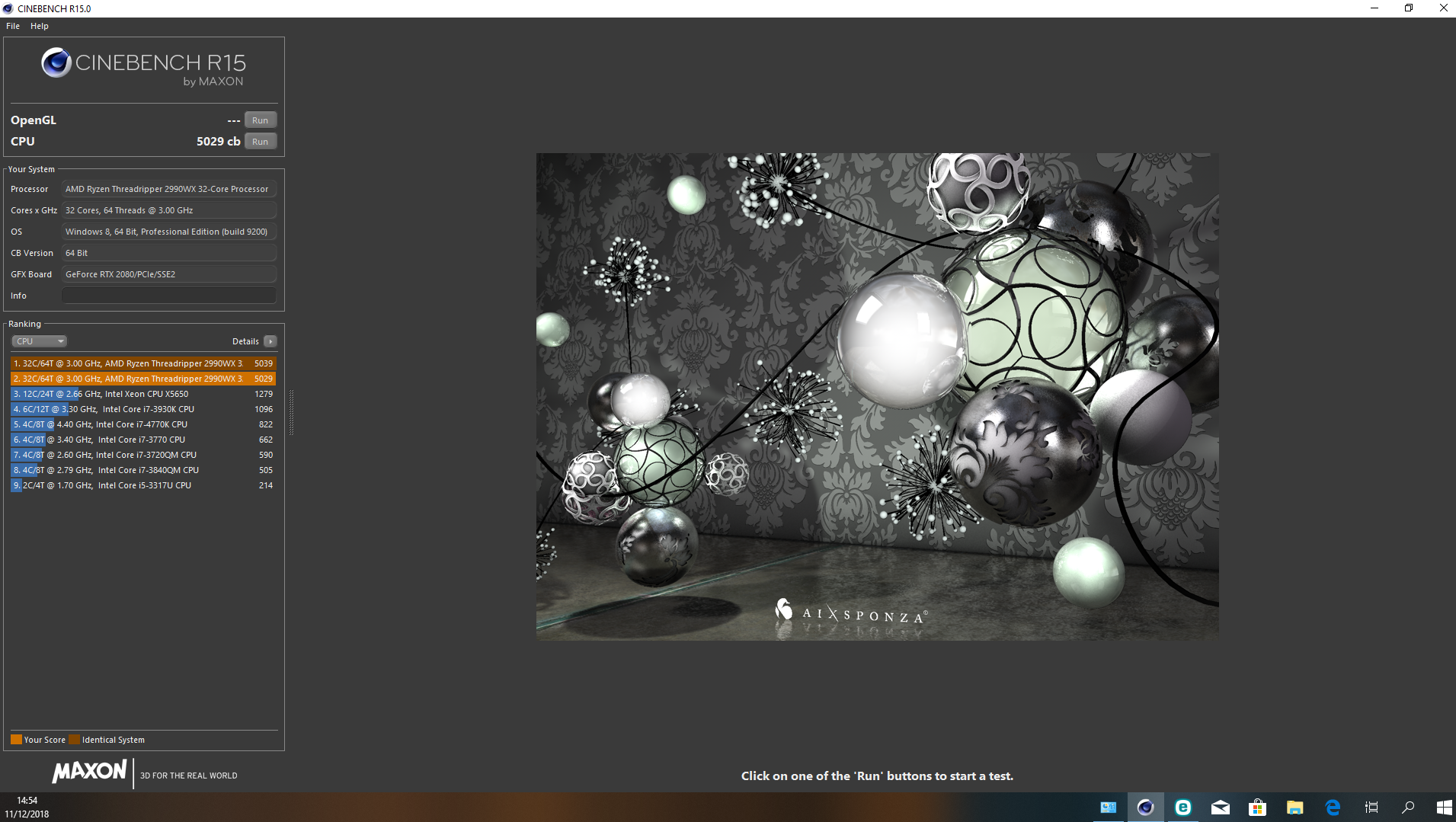Open Cinebench from the taskbar

pyautogui.click(x=1146, y=808)
